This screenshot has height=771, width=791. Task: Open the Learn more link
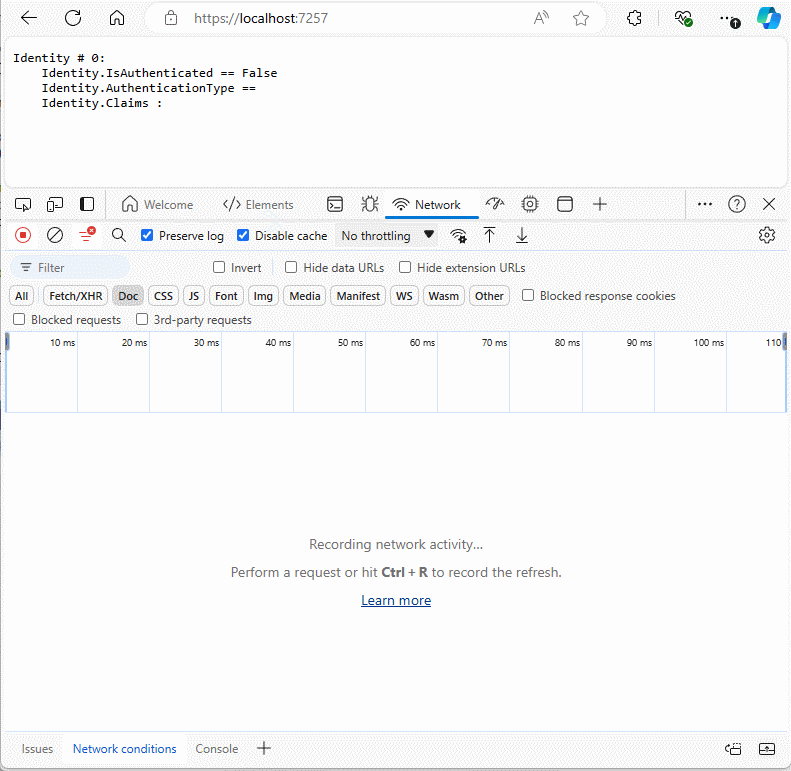click(396, 600)
